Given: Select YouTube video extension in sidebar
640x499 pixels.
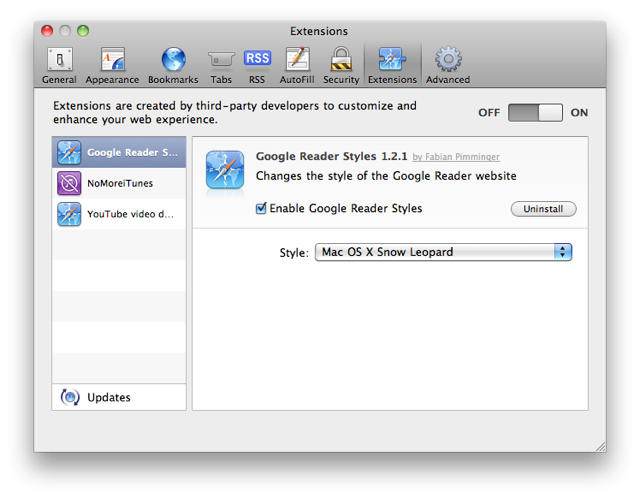Looking at the screenshot, I should 118,213.
